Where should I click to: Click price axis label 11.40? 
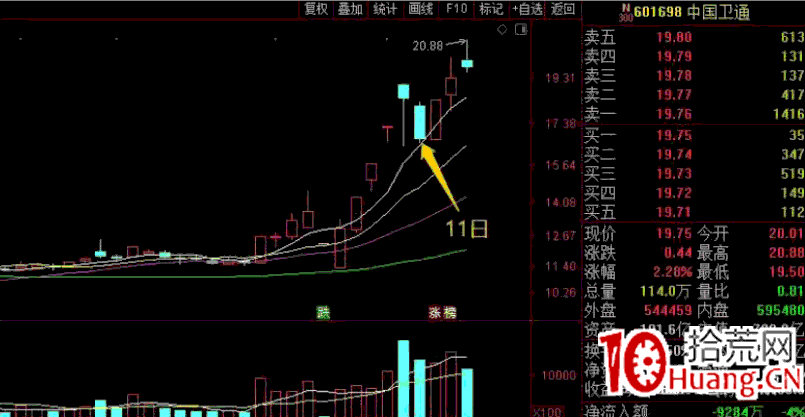tap(561, 266)
